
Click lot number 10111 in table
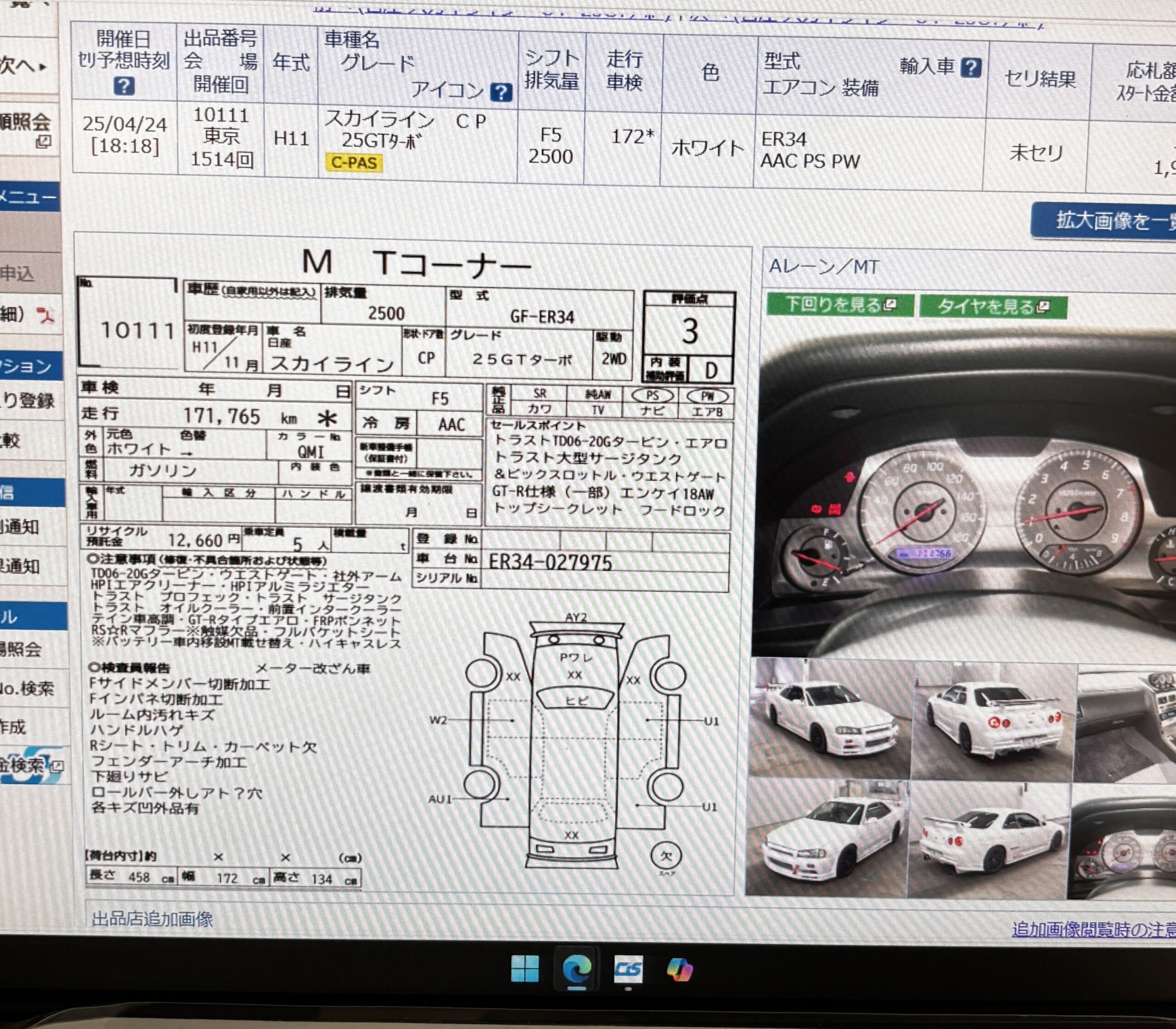click(221, 115)
